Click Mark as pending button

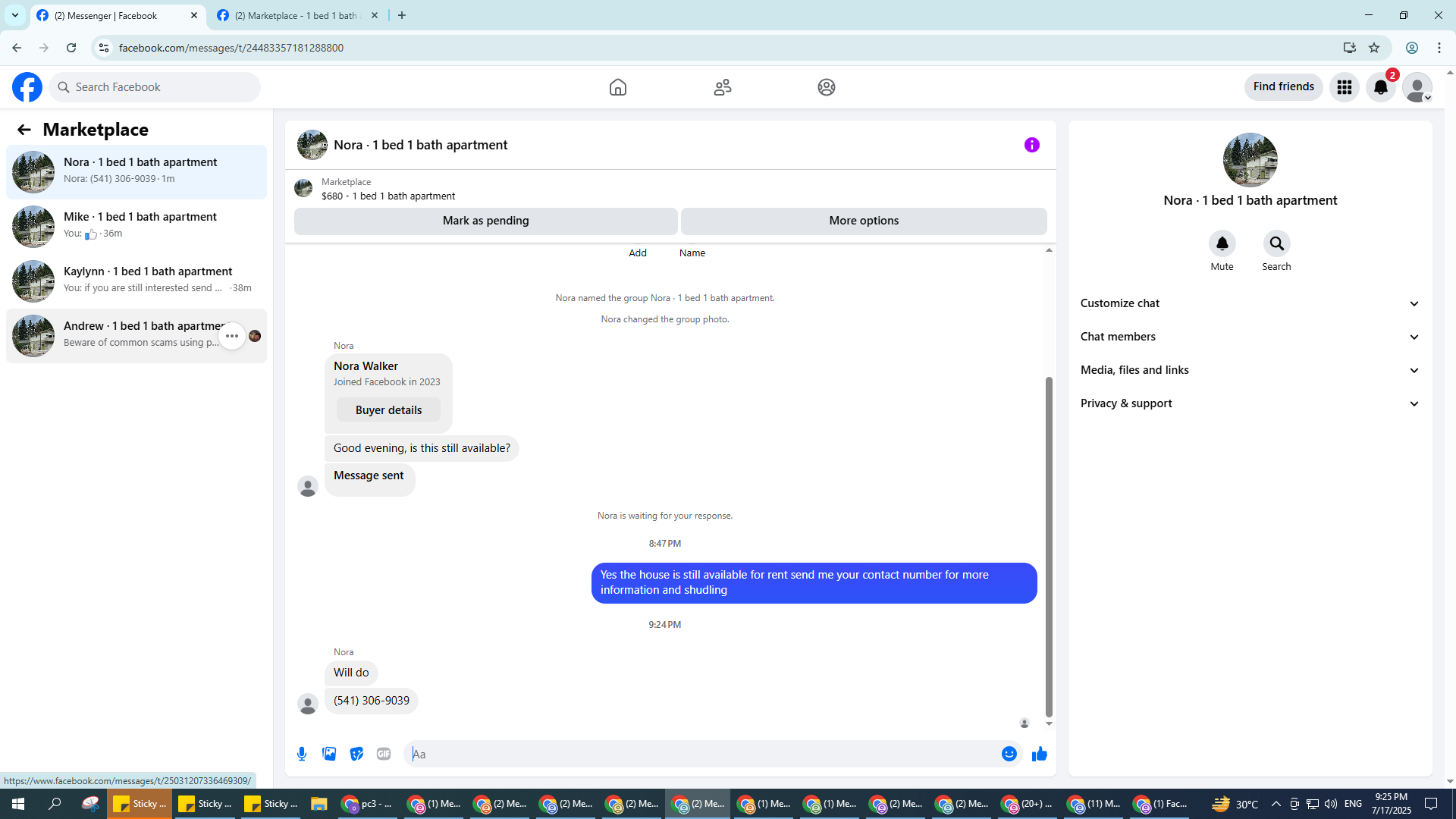click(x=486, y=221)
